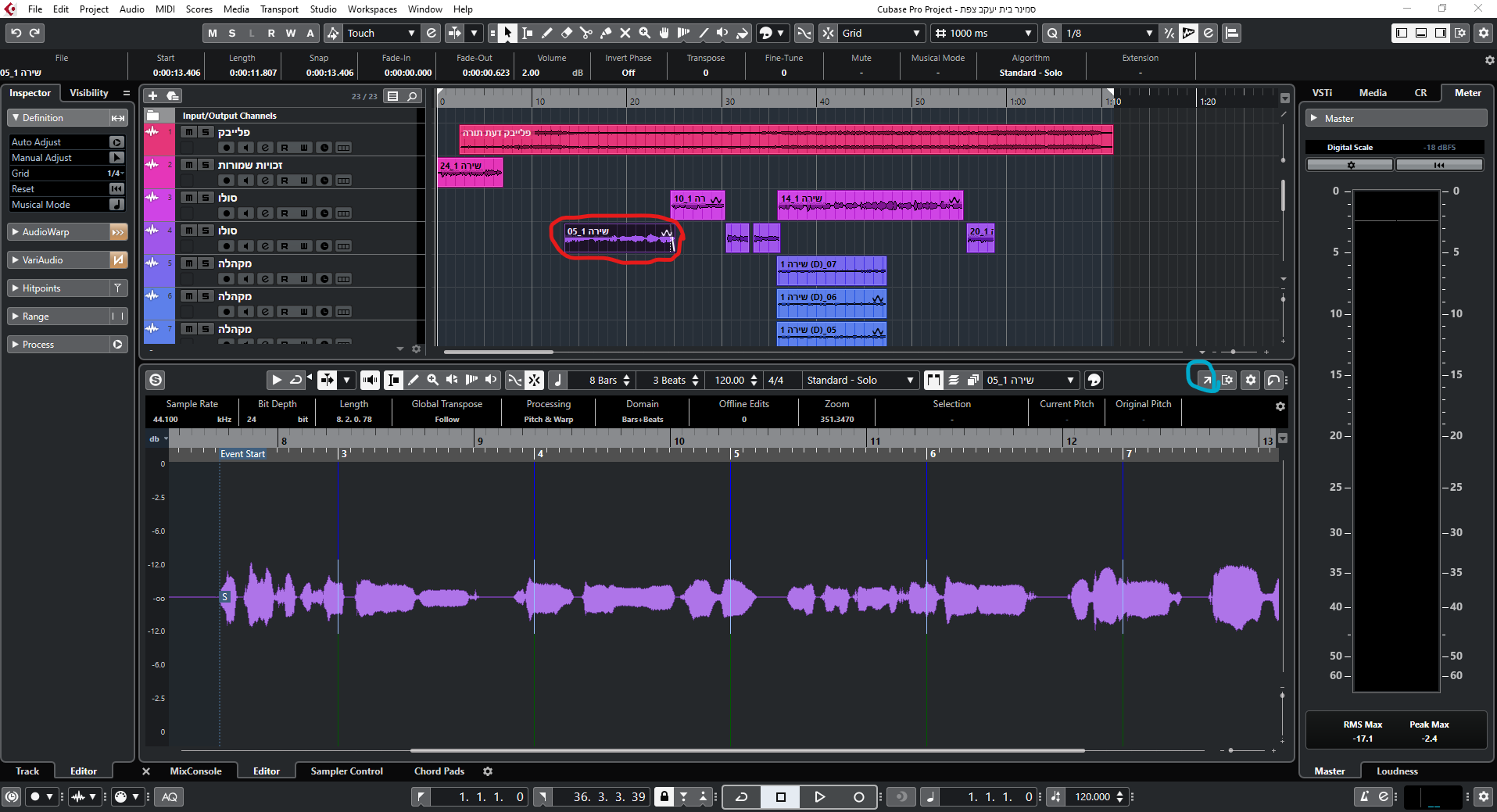Switch to the MixConsole tab
The height and width of the screenshot is (812, 1497).
click(x=195, y=771)
